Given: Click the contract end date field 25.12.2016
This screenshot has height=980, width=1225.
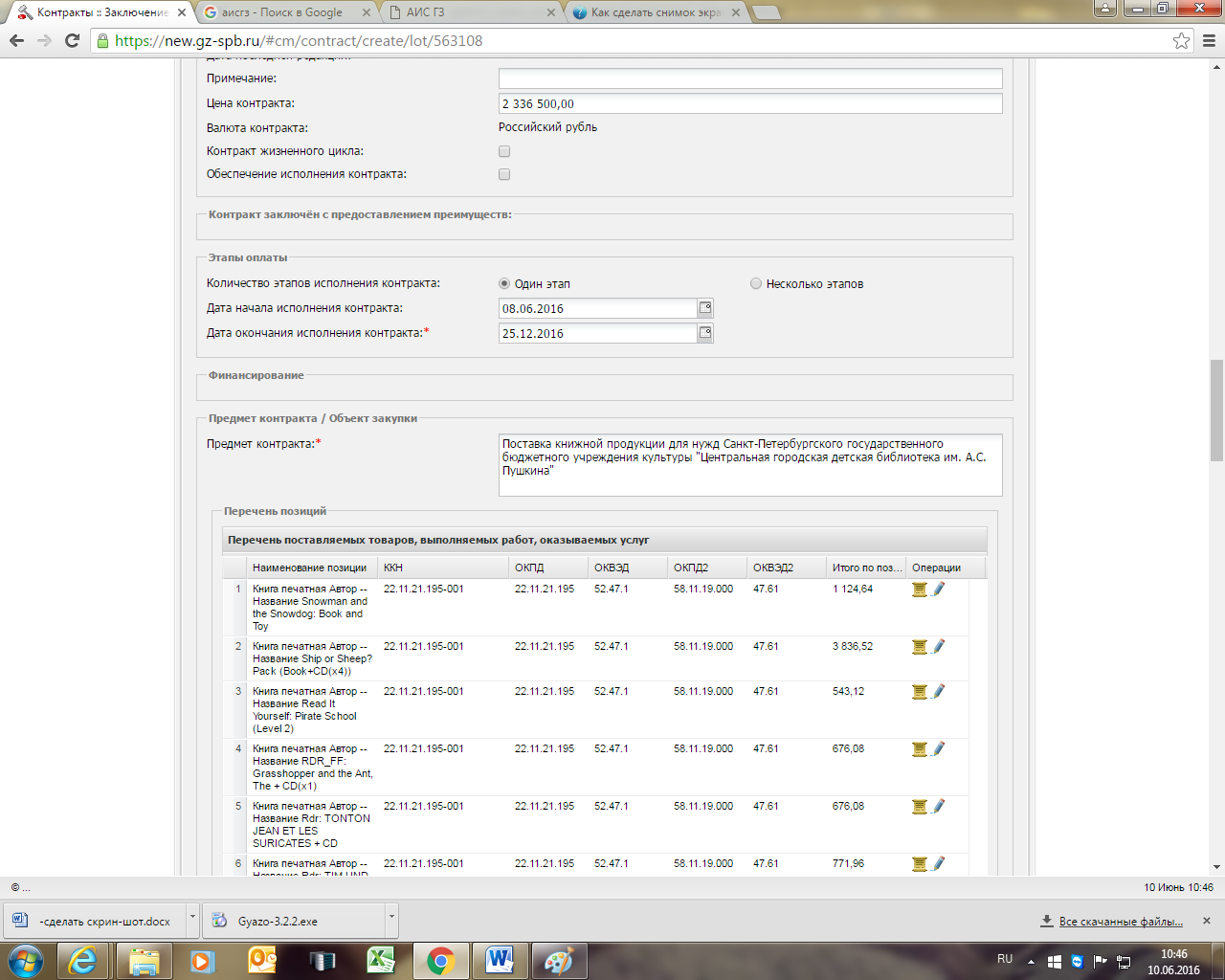Looking at the screenshot, I should 598,333.
